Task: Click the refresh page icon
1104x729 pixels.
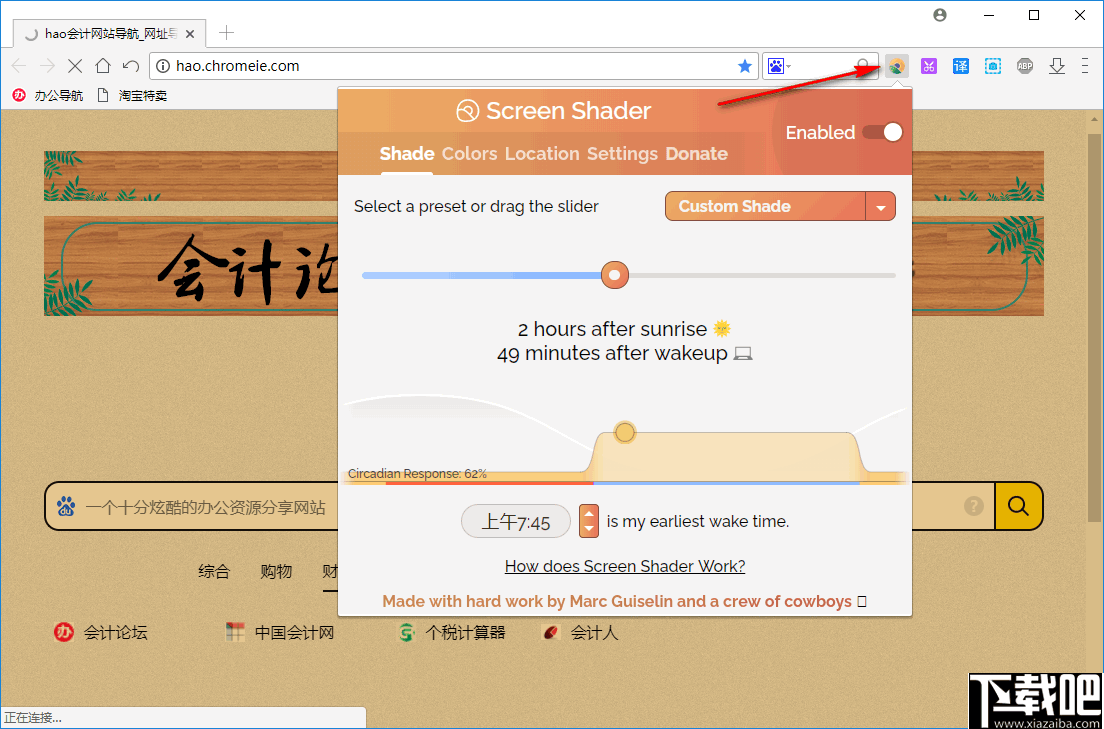Action: pyautogui.click(x=130, y=65)
